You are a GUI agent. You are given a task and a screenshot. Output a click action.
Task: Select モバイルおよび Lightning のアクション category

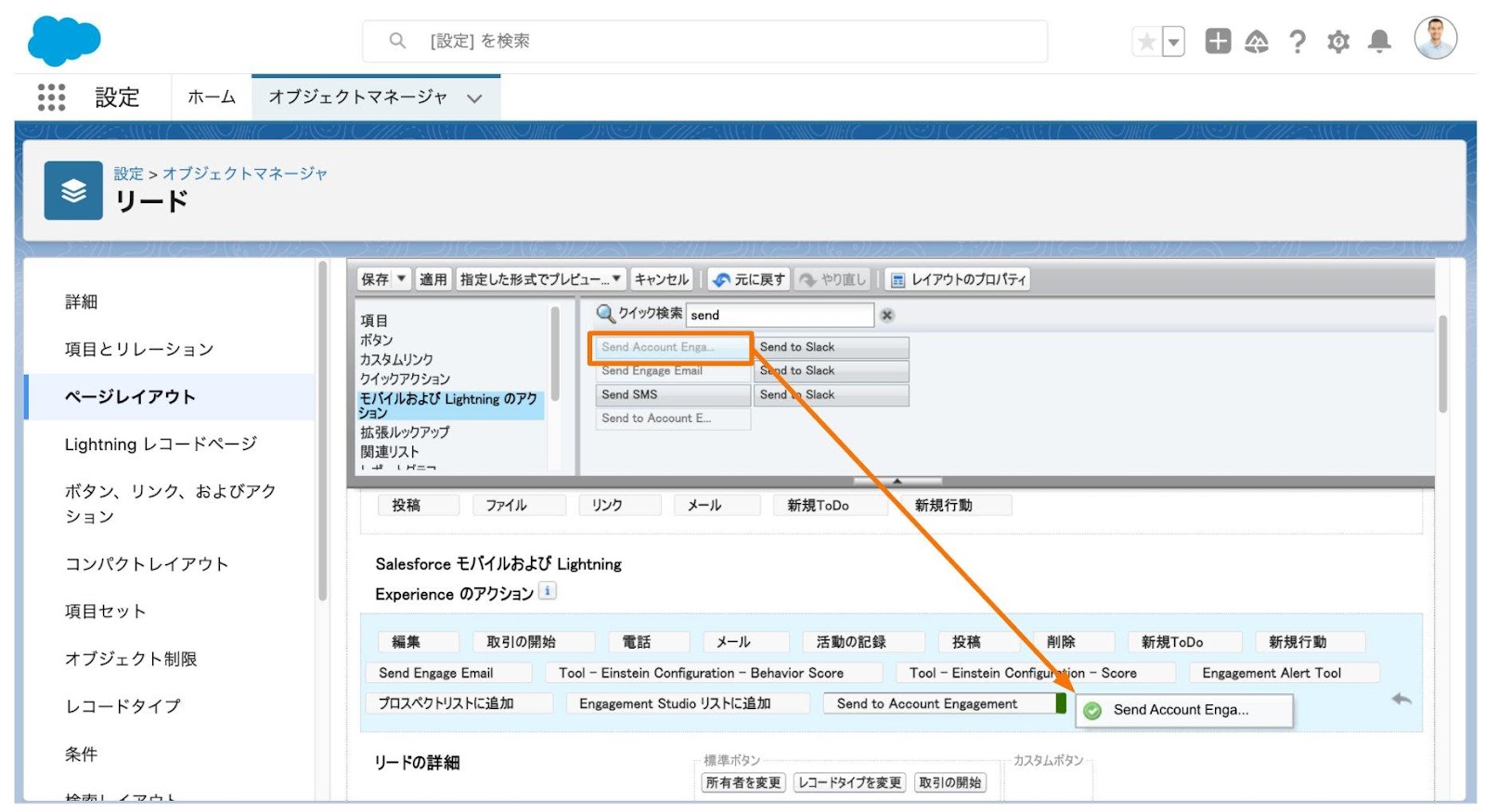(x=450, y=406)
